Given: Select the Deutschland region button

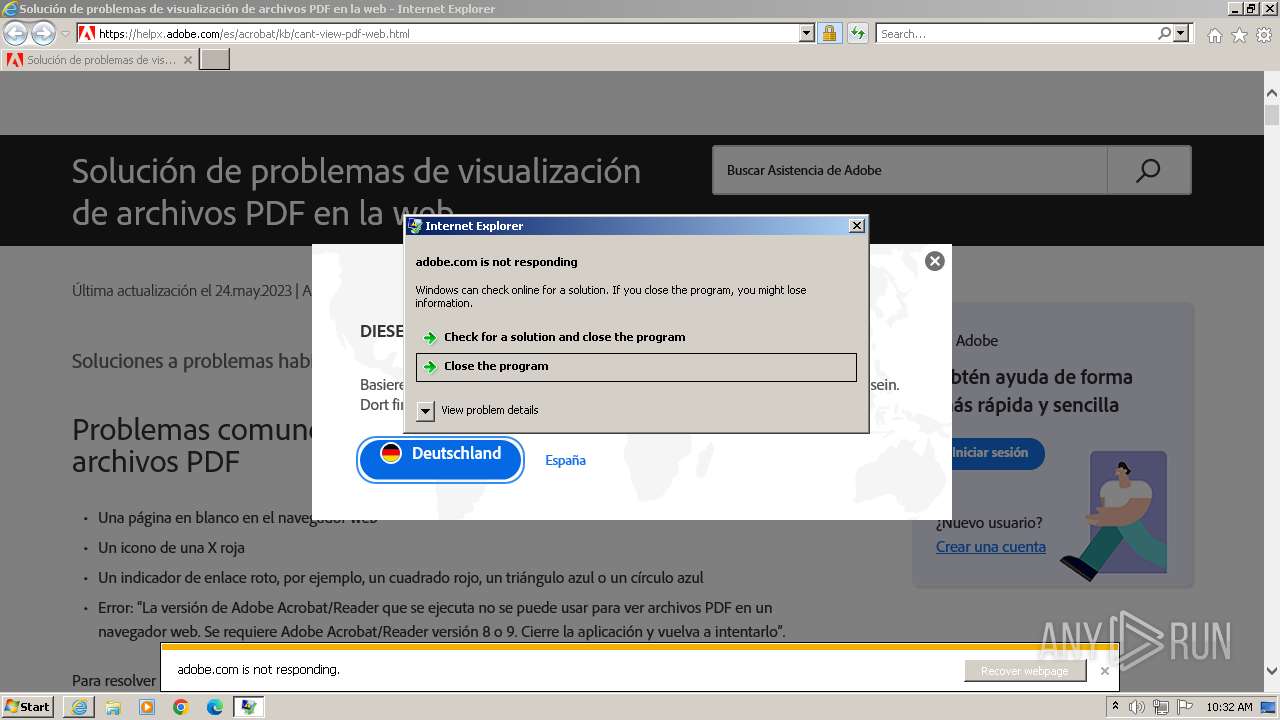Looking at the screenshot, I should 441,459.
